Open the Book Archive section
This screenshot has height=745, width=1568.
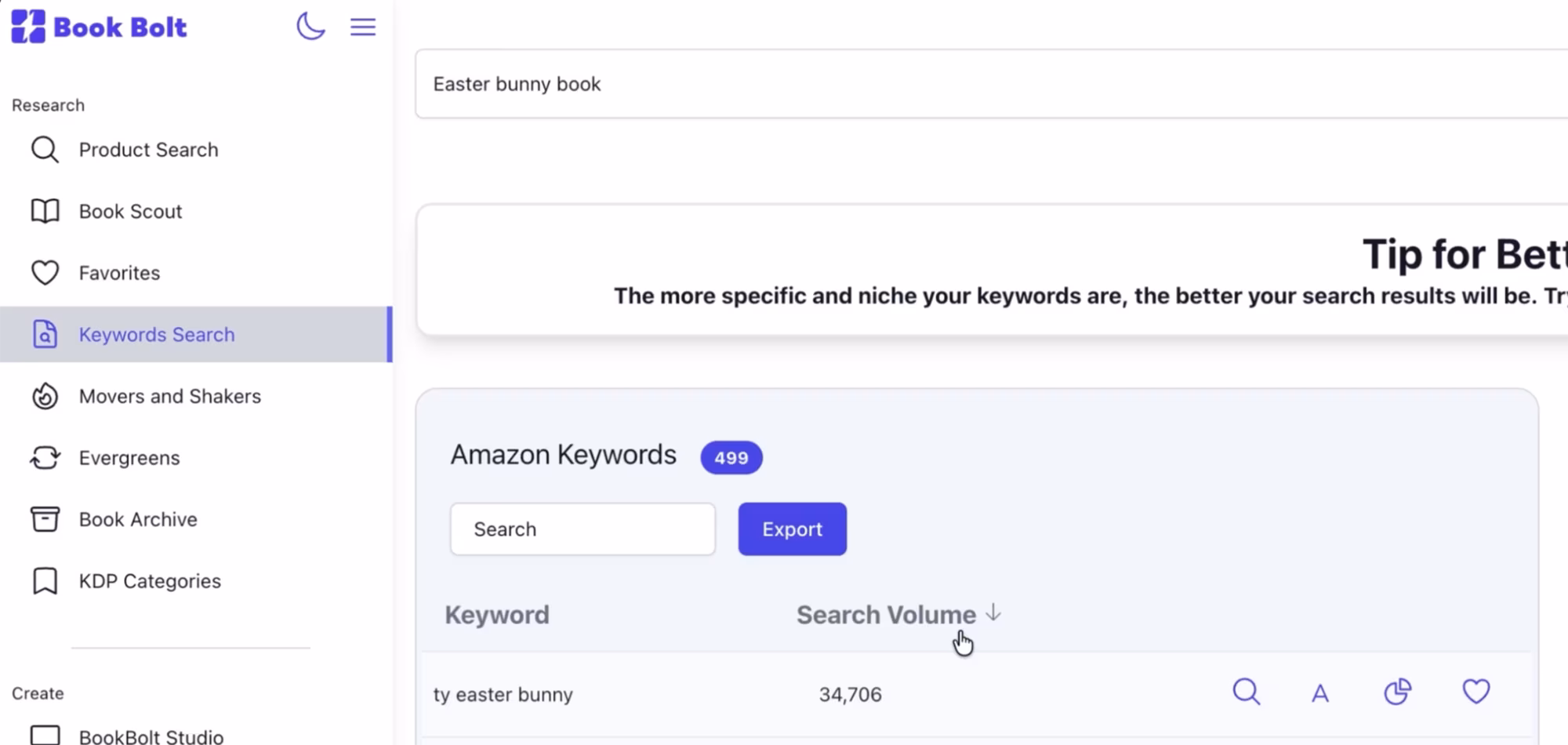click(137, 518)
